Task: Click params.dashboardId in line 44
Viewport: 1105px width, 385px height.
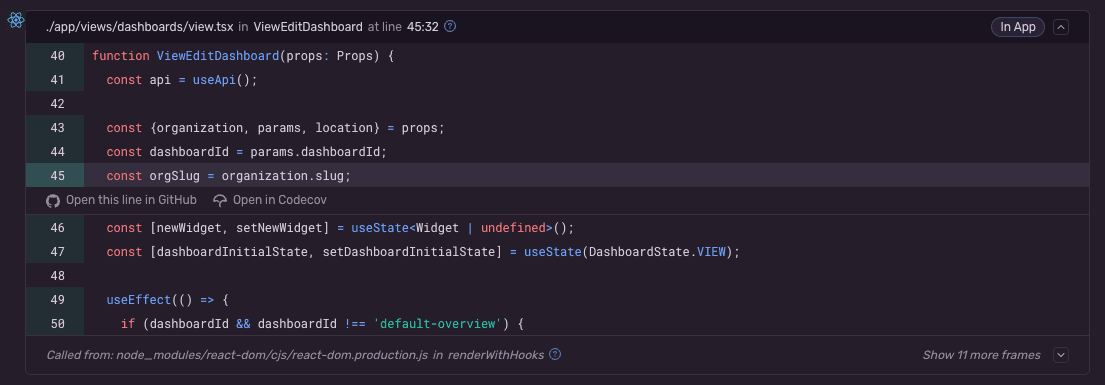Action: [316, 152]
